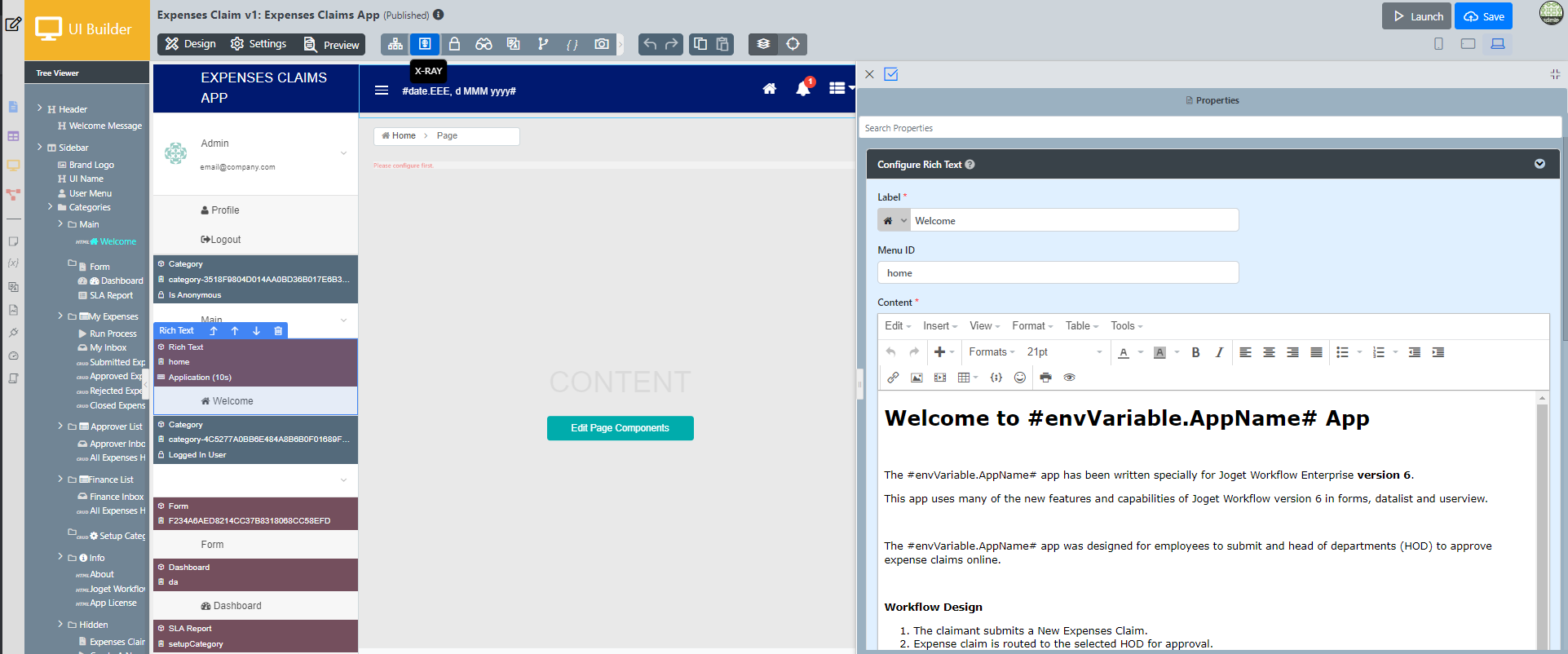Print the editor content
This screenshot has width=1568, height=654.
click(1045, 378)
